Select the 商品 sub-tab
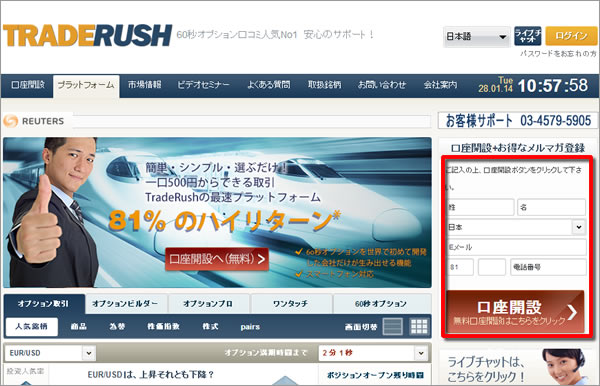This screenshot has width=600, height=386. point(79,327)
